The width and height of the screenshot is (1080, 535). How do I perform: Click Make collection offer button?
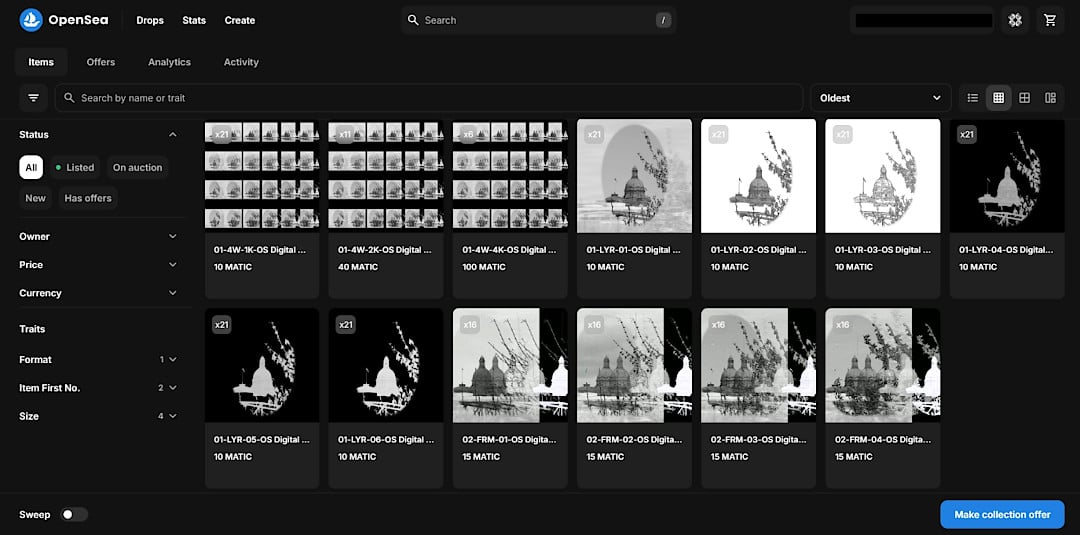coord(1002,514)
